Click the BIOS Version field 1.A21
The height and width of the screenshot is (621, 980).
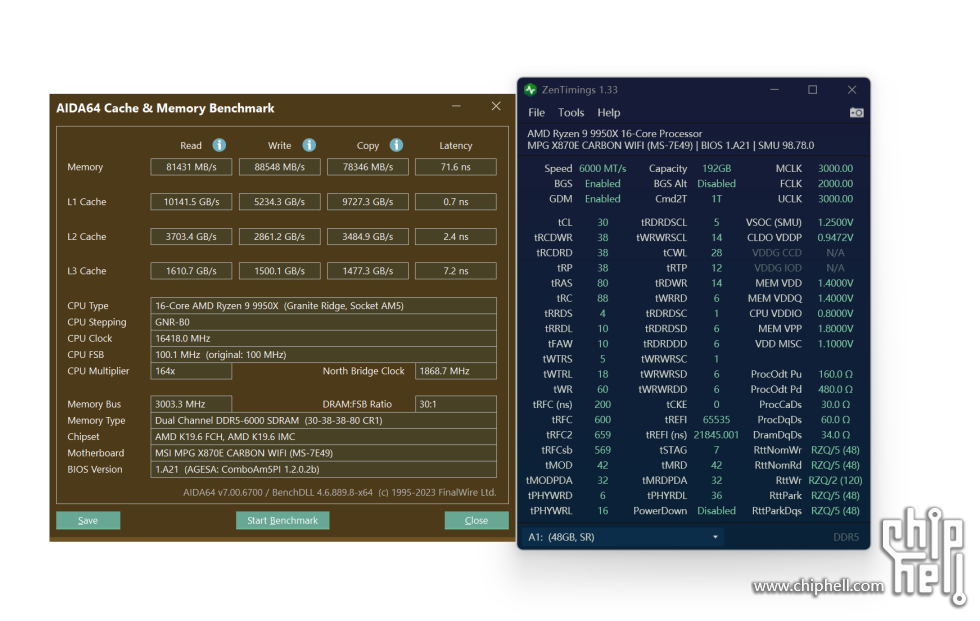[324, 469]
